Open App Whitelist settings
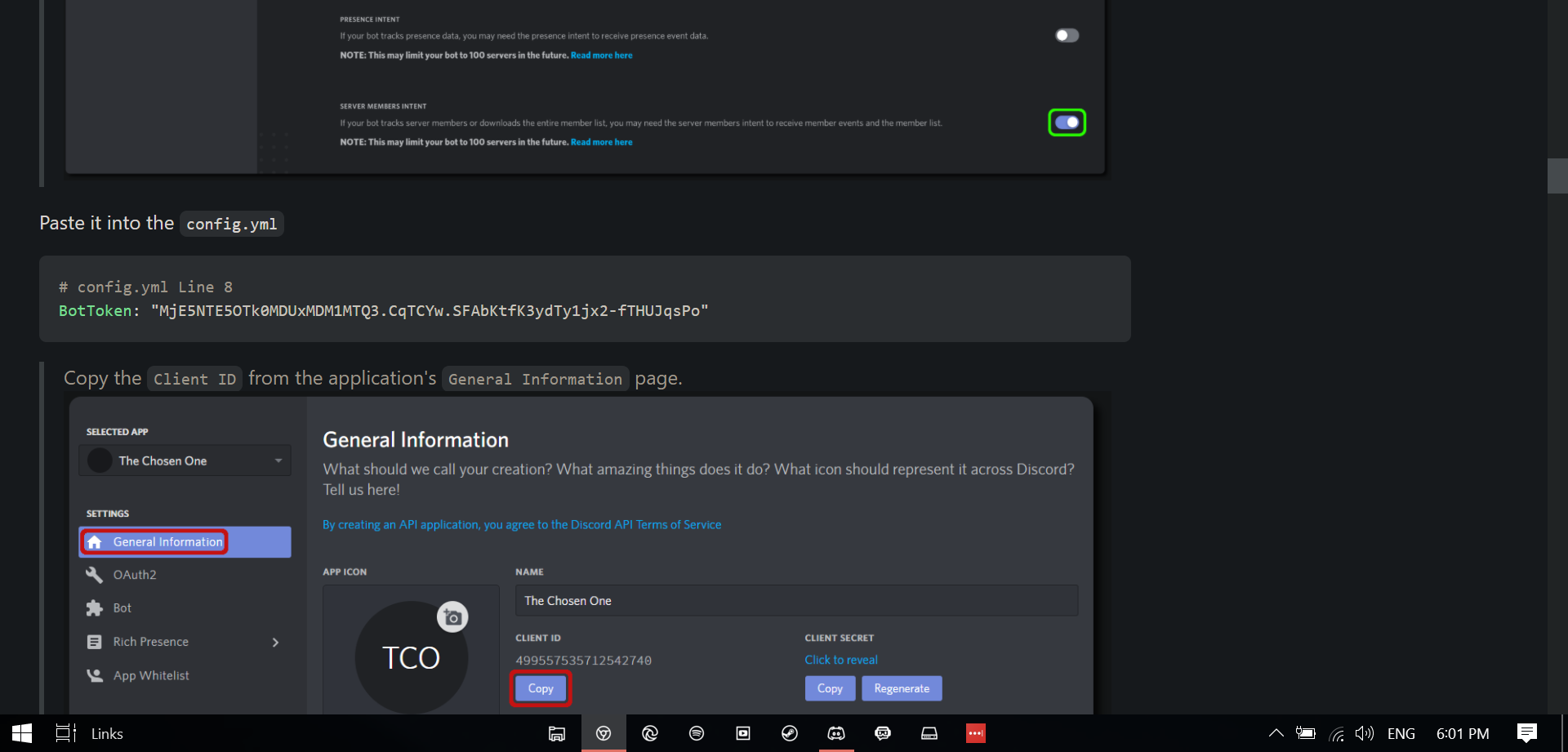 click(x=150, y=675)
